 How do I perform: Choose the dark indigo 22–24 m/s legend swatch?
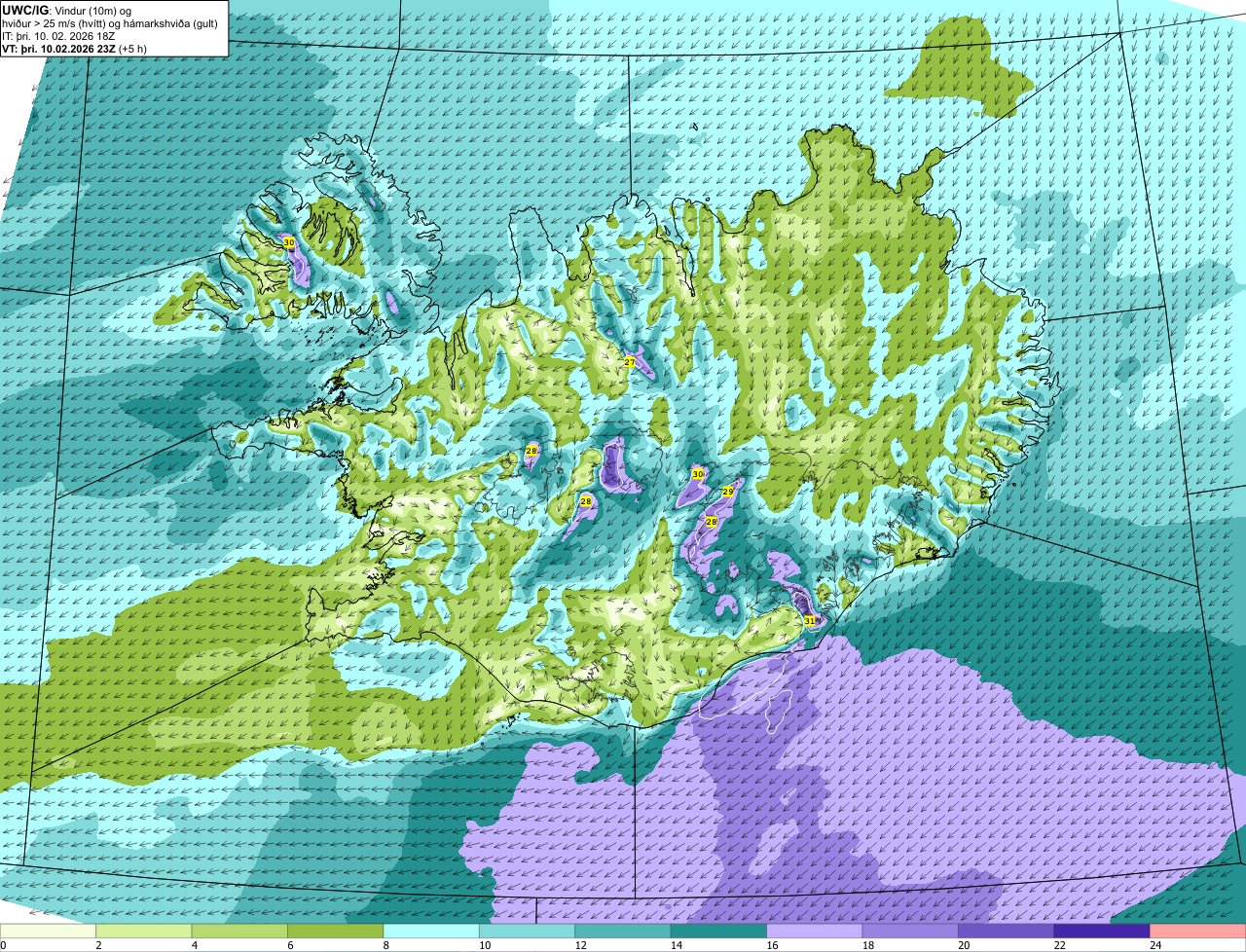point(1103,932)
